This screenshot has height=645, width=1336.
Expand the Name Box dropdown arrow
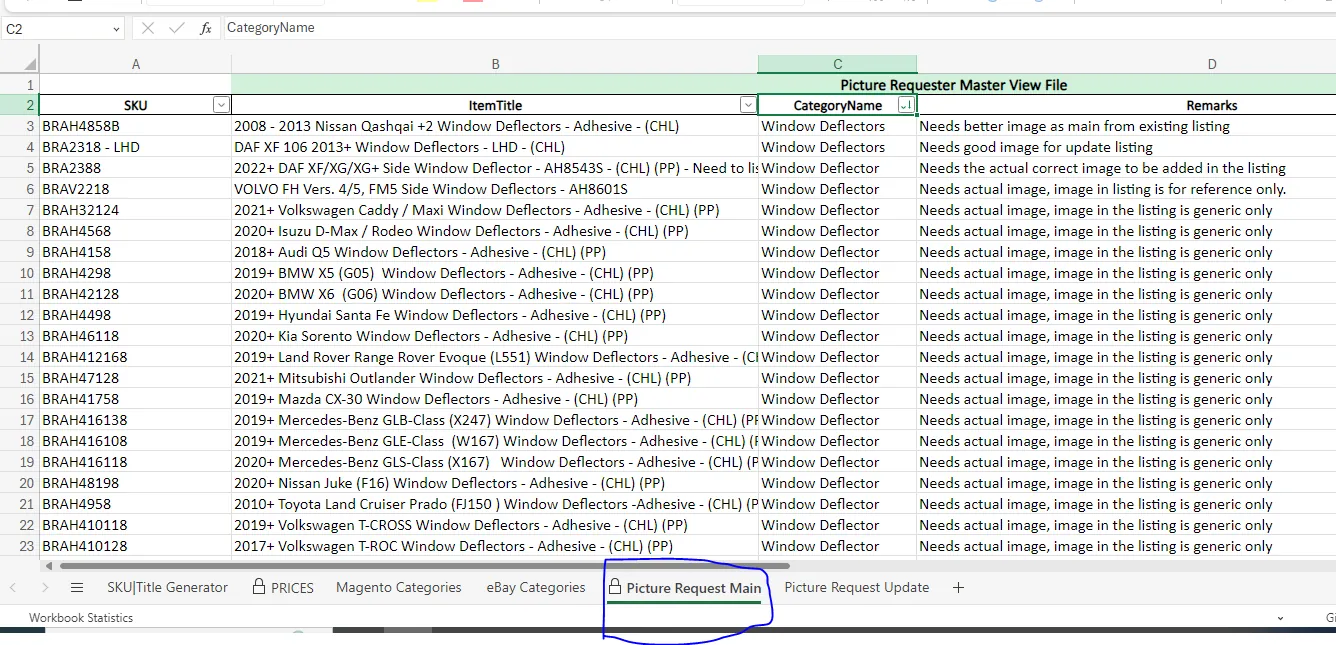116,29
